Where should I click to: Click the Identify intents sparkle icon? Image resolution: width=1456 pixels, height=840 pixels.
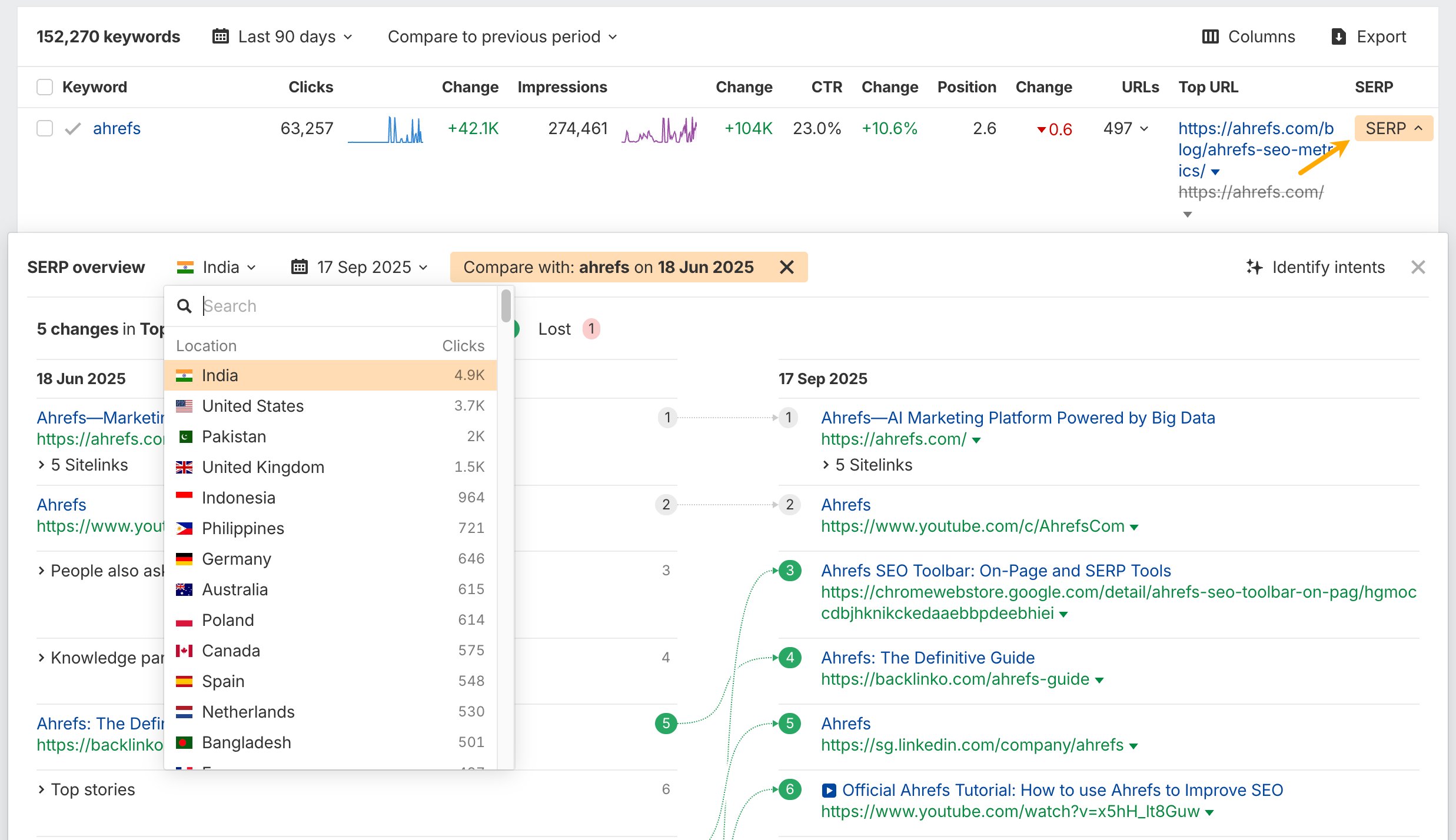point(1254,267)
